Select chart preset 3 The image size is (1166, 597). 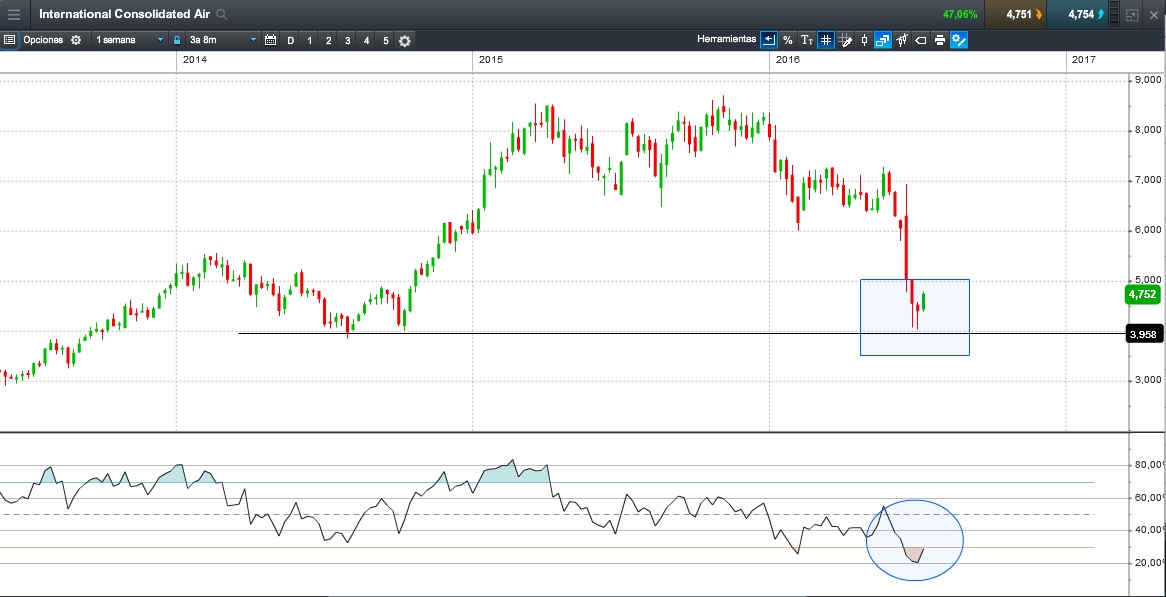pyautogui.click(x=347, y=40)
